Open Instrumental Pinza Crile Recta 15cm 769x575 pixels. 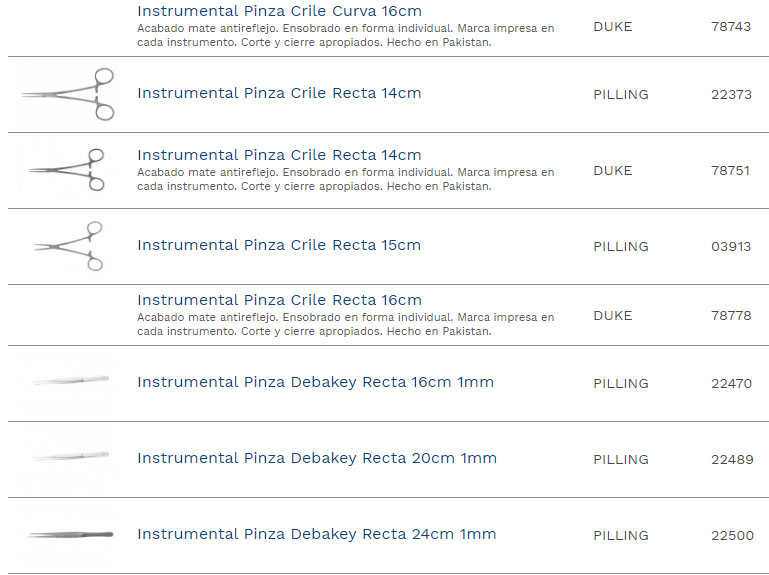(279, 245)
